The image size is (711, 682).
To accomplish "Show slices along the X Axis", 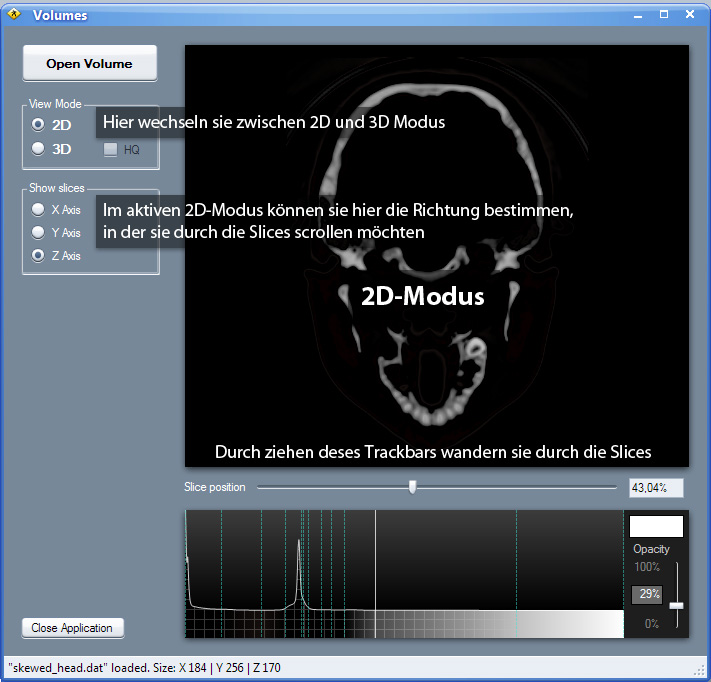I will [x=39, y=210].
